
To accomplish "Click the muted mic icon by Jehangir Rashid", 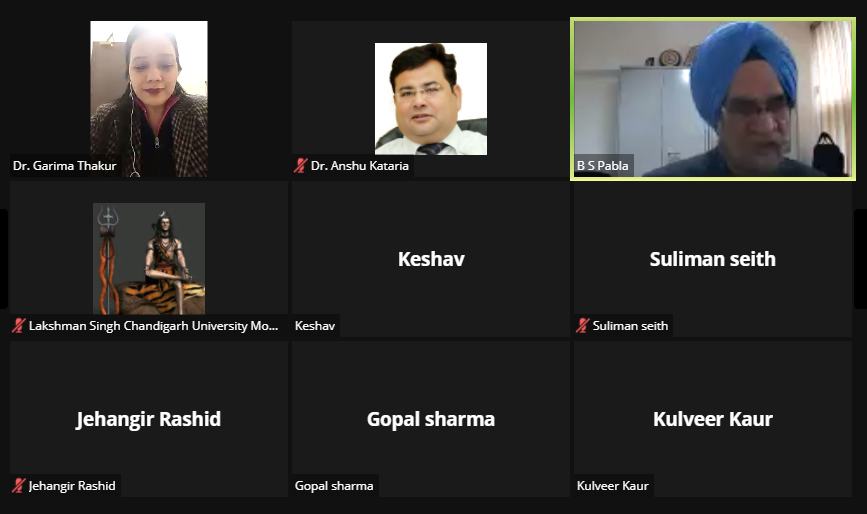I will (19, 485).
